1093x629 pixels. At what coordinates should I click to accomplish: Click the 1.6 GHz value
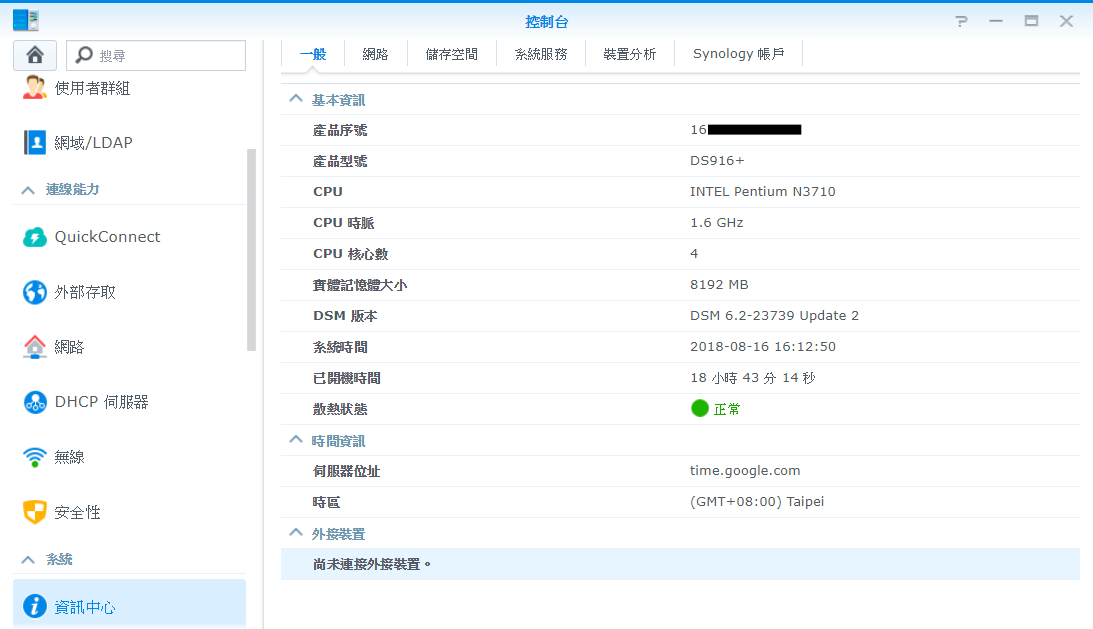[x=717, y=222]
